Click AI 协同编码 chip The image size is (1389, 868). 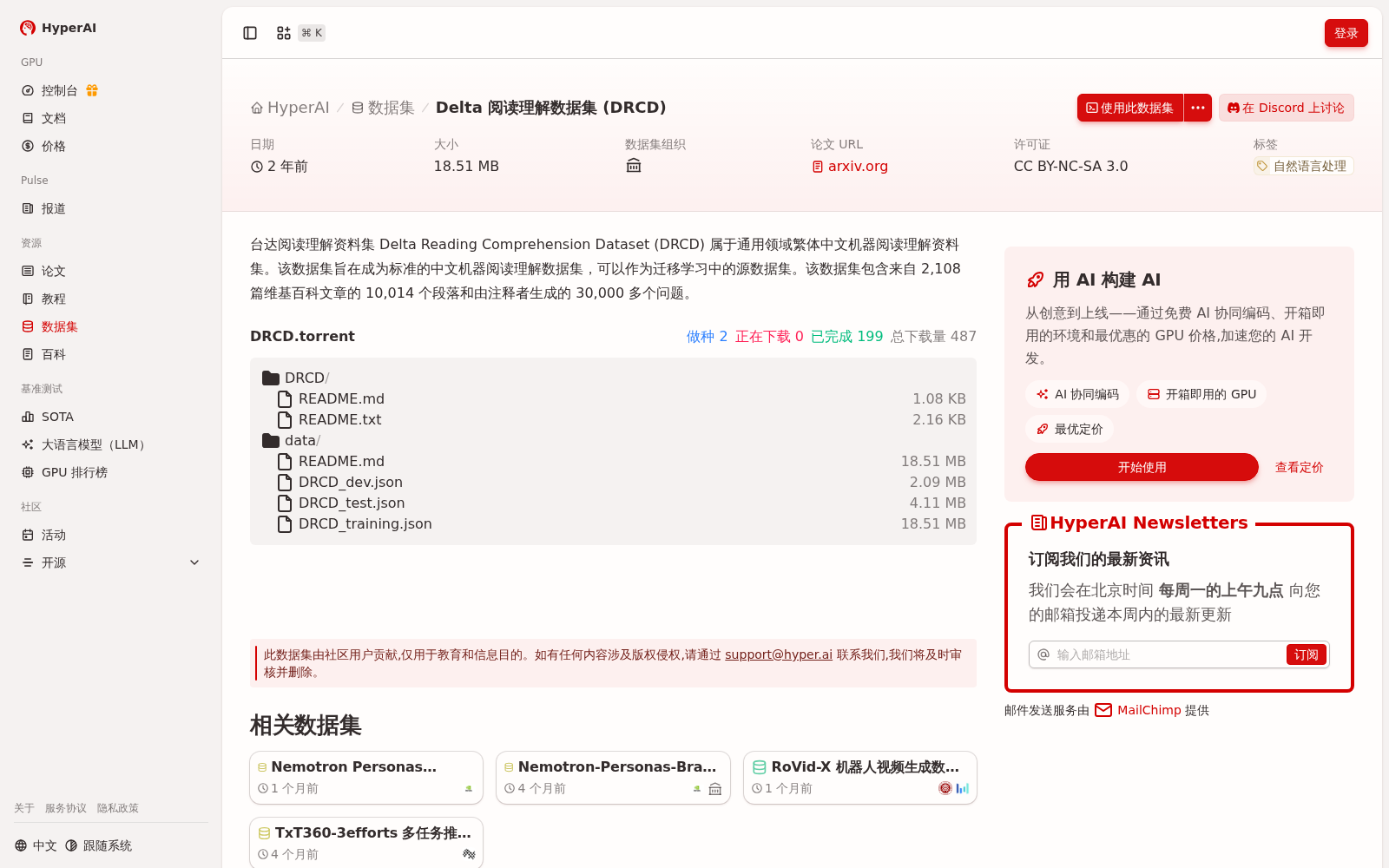point(1077,394)
